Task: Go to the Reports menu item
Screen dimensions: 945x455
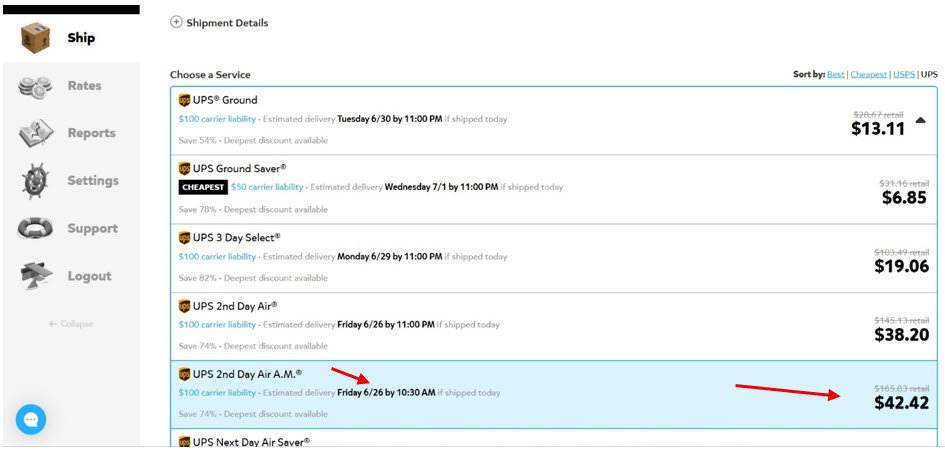Action: 92,133
